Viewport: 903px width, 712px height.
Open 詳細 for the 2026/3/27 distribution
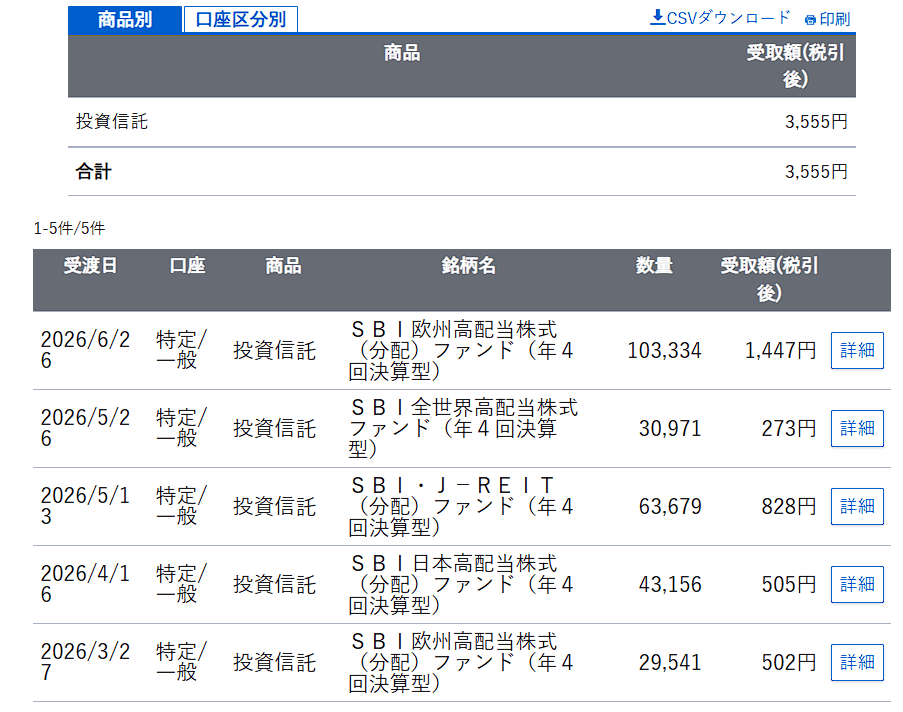tap(857, 662)
